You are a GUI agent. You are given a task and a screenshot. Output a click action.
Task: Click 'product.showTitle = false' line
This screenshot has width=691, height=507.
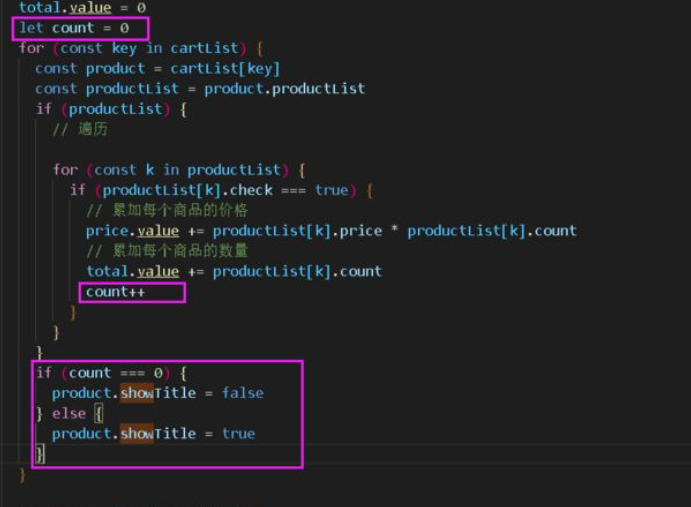pos(158,393)
